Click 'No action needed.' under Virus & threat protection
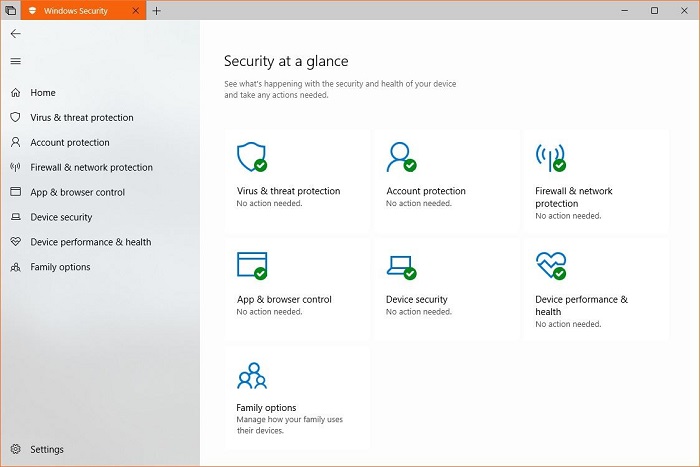 [x=269, y=203]
